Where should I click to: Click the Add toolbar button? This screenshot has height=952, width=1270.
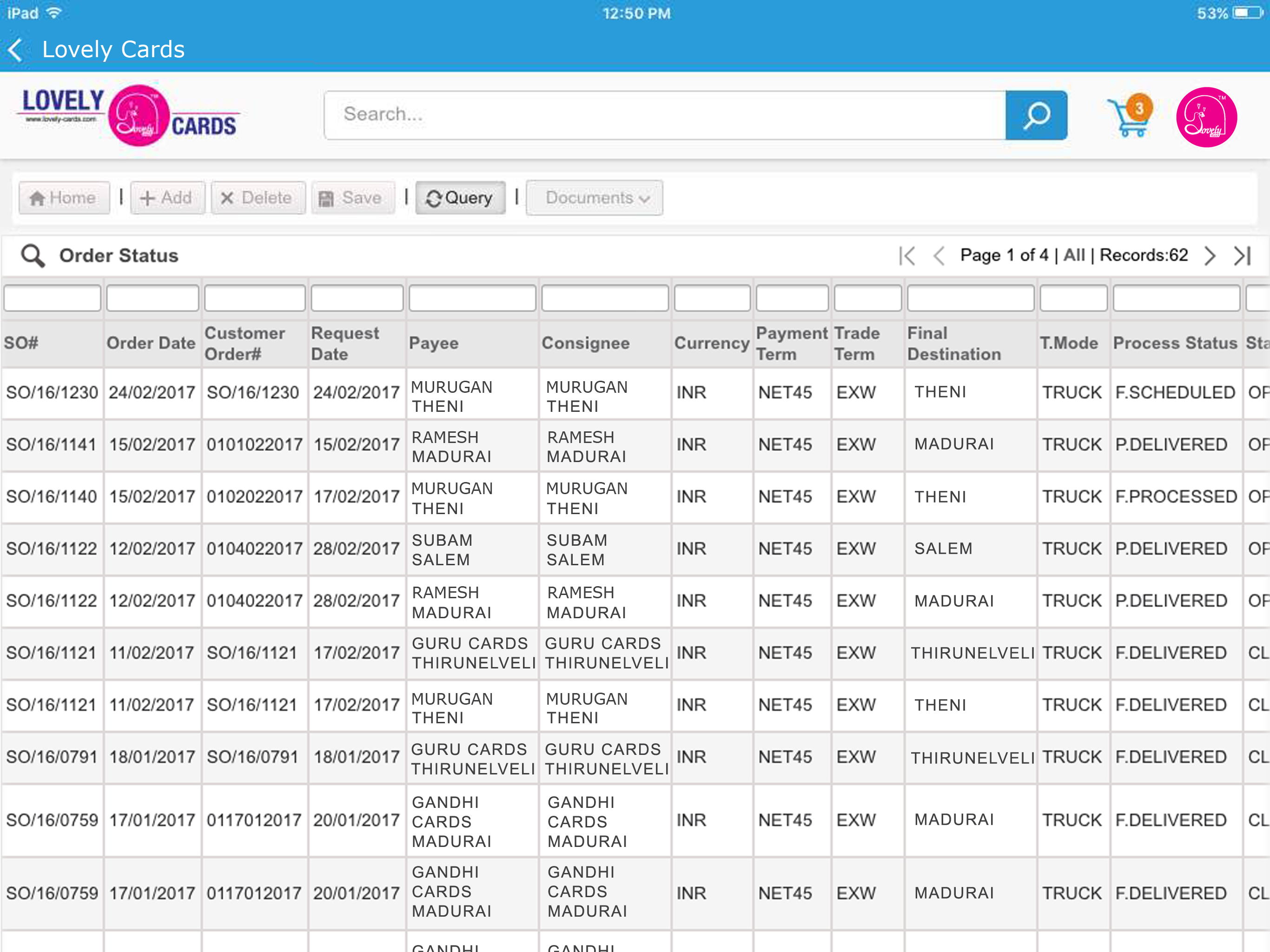pos(167,198)
